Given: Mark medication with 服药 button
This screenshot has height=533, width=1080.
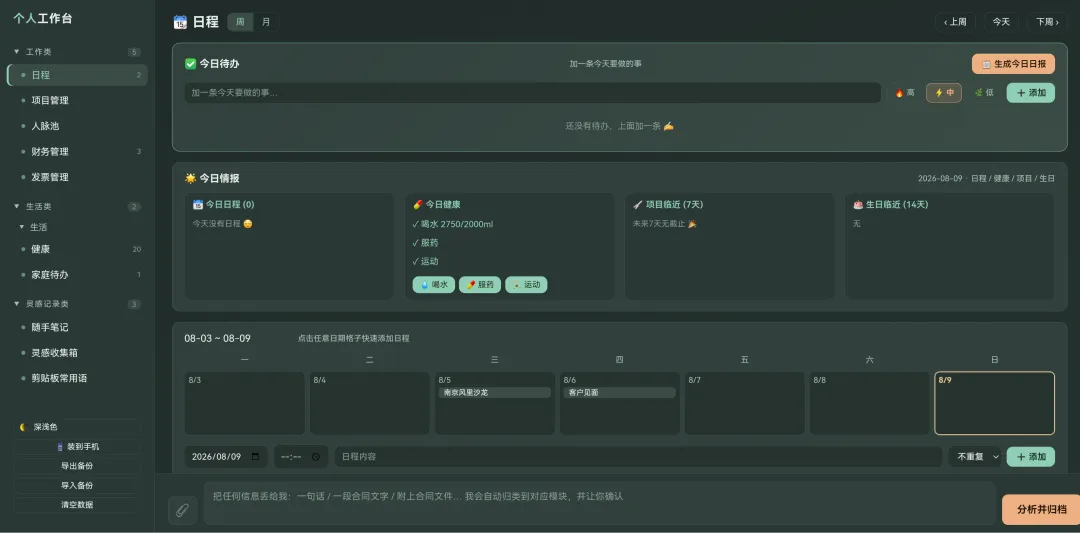Looking at the screenshot, I should [480, 284].
